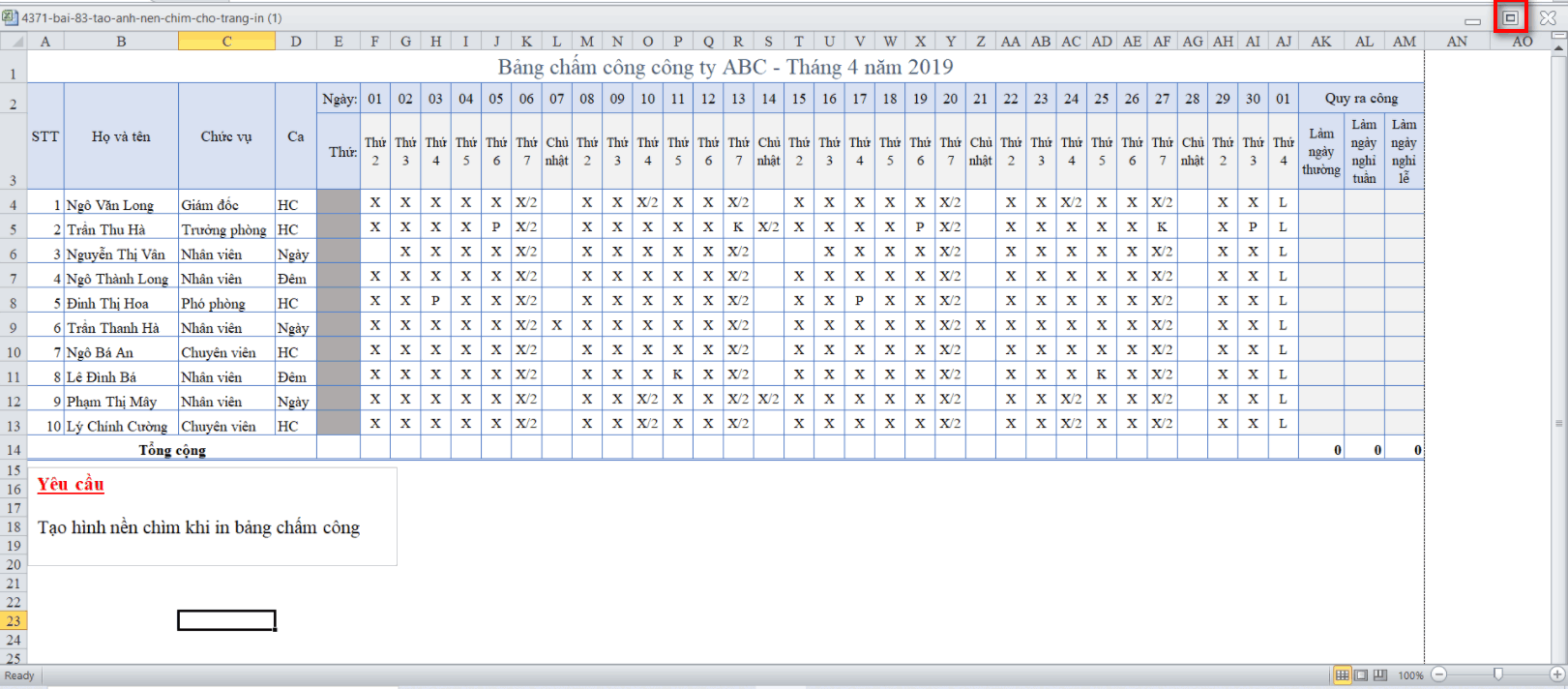Click the Excel workbook icon in title bar
The image size is (1568, 689).
[x=10, y=17]
